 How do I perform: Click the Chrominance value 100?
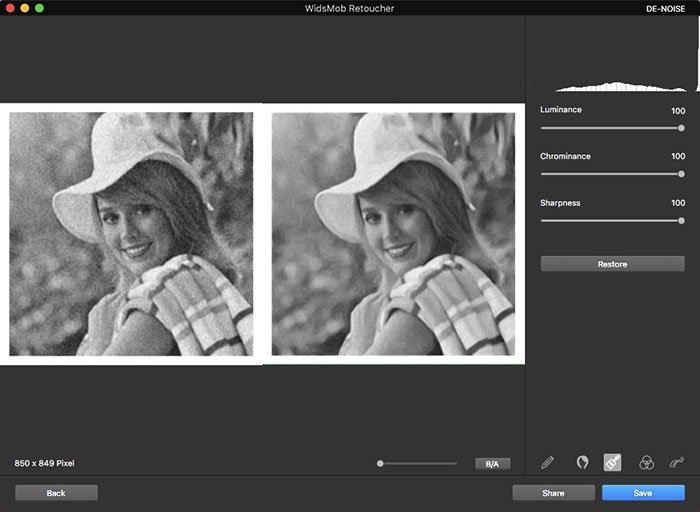pos(678,156)
